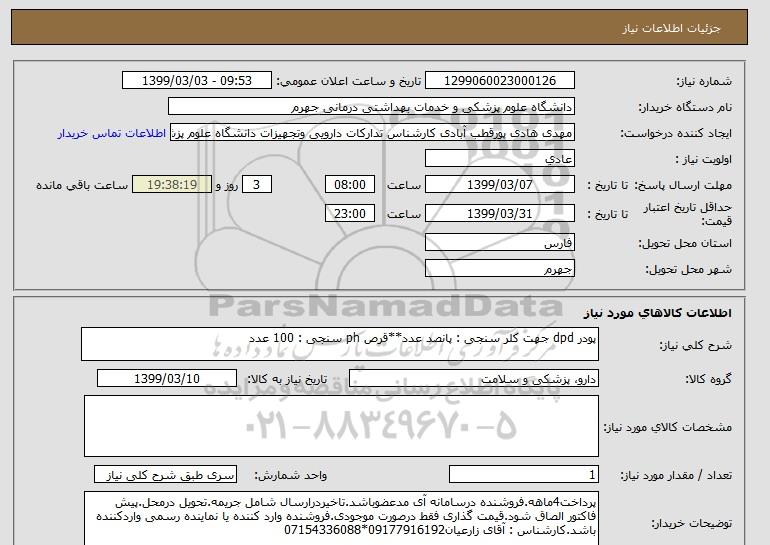Click remaining time countdown 19:38:19
The width and height of the screenshot is (770, 545).
click(172, 185)
